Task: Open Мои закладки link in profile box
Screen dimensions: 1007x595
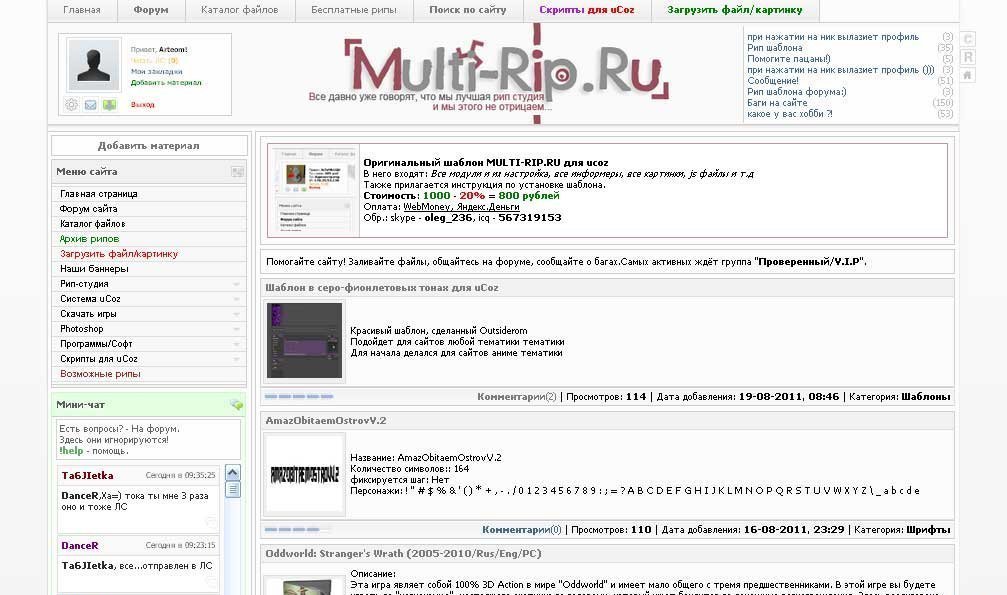Action: 157,71
